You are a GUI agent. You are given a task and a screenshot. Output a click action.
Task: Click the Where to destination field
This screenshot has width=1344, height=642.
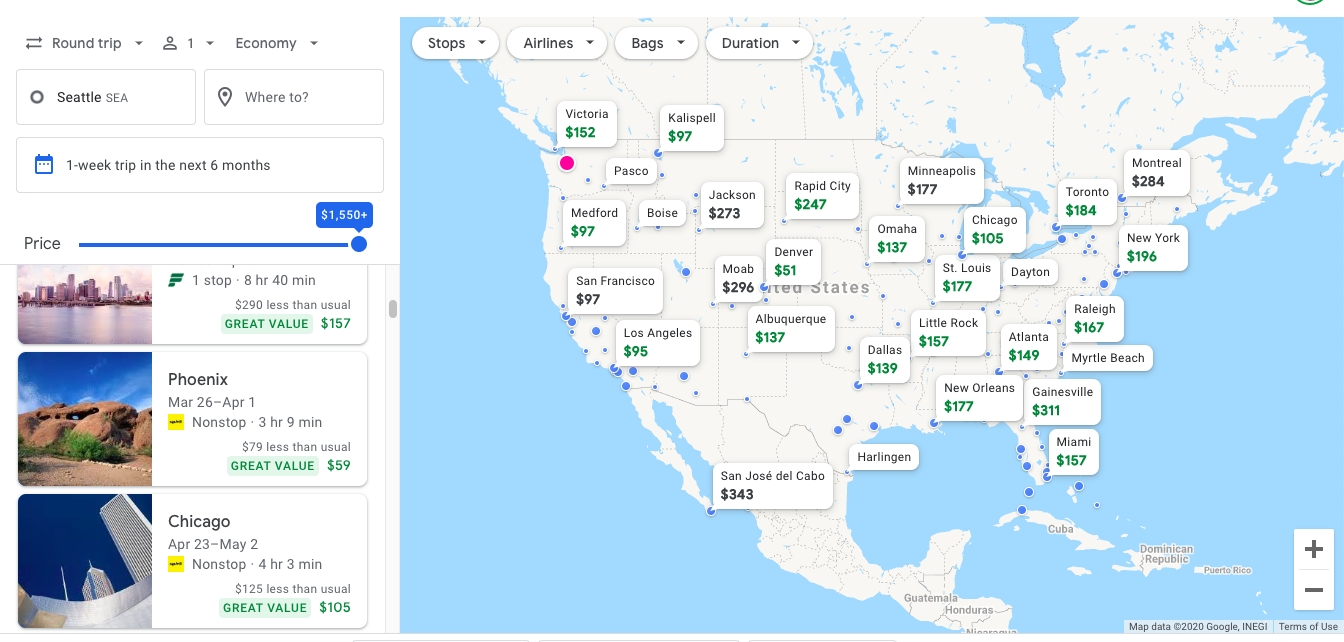294,97
